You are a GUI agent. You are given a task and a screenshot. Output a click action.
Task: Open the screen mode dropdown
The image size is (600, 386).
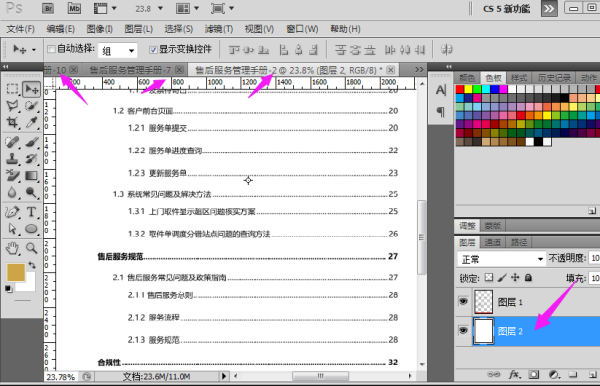pyautogui.click(x=222, y=8)
